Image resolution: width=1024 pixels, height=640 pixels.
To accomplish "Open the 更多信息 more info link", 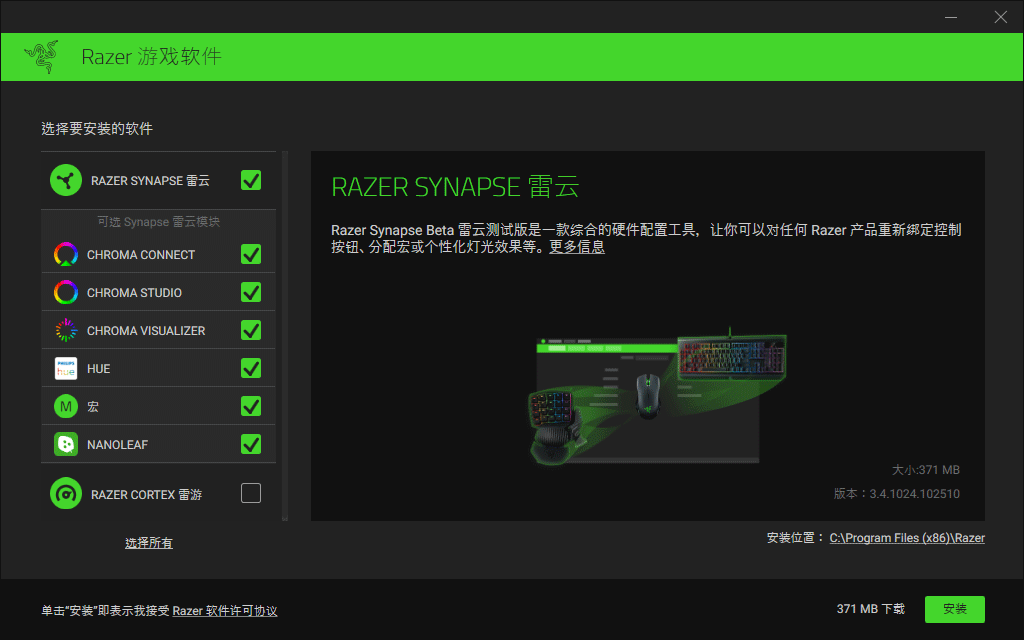I will (x=577, y=247).
